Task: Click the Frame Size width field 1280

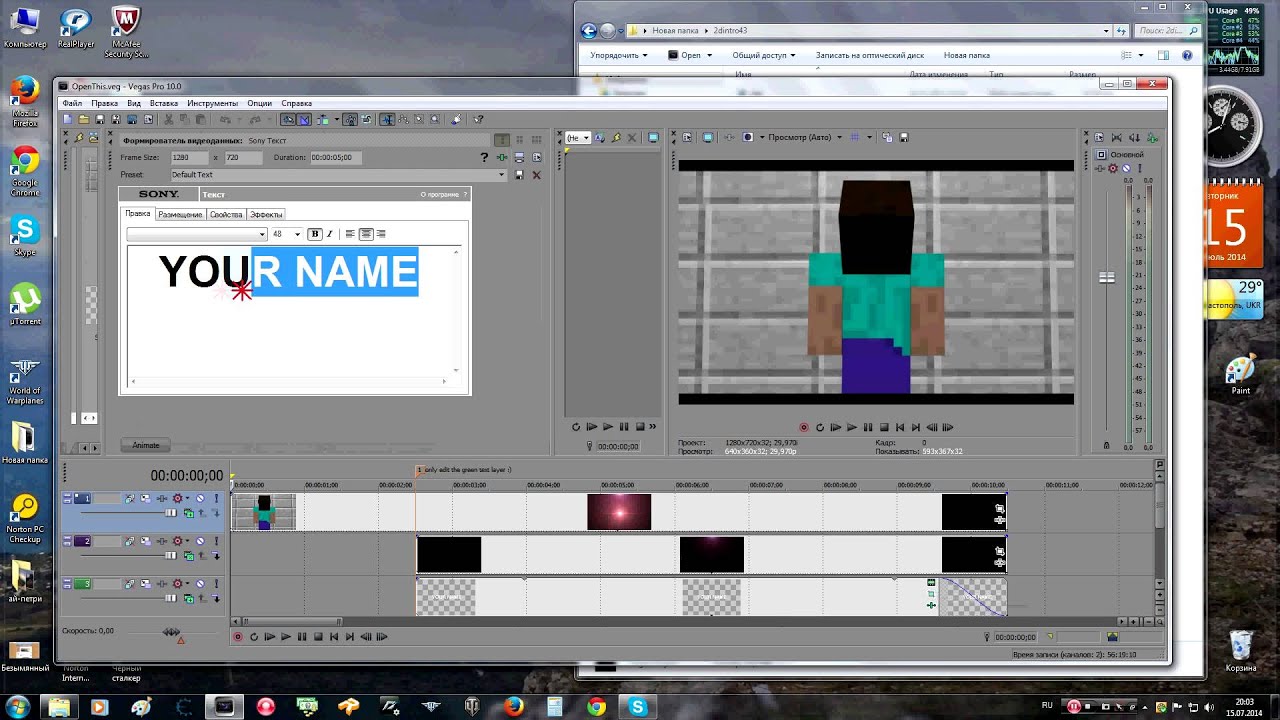Action: pos(189,157)
